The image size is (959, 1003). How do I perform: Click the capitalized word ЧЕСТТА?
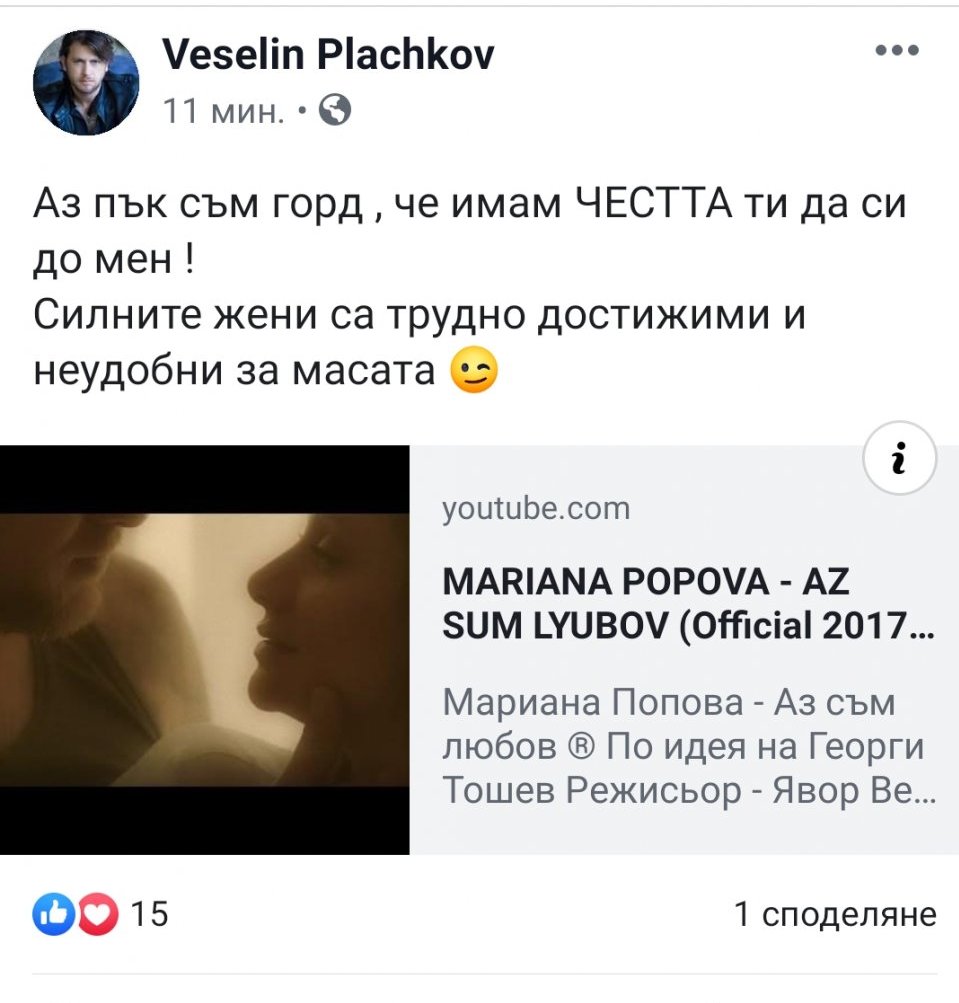(653, 203)
